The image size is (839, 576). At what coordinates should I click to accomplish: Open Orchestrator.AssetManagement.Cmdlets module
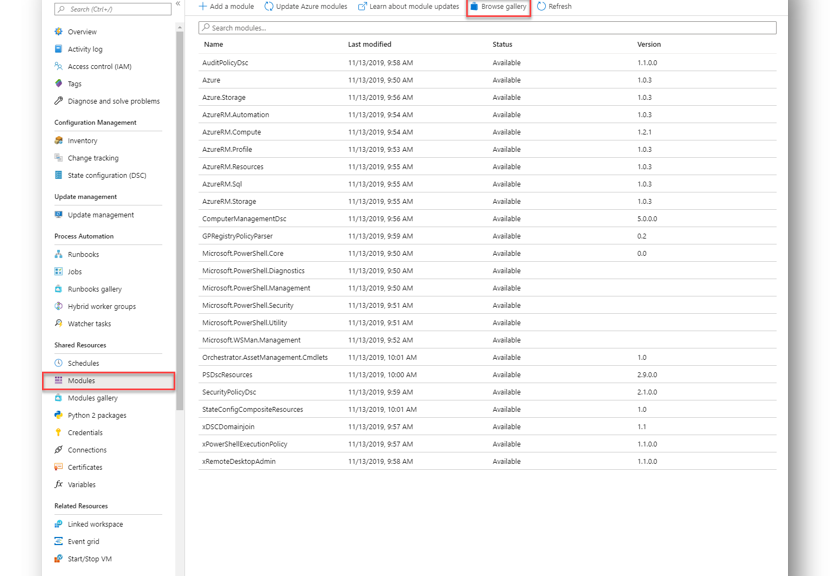487,357
